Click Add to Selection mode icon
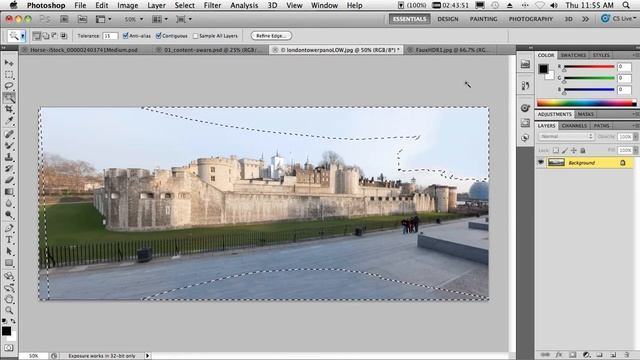 coord(46,36)
